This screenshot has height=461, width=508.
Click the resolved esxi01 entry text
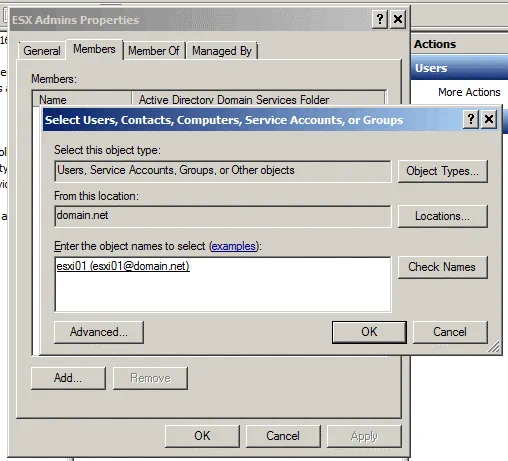[x=123, y=266]
